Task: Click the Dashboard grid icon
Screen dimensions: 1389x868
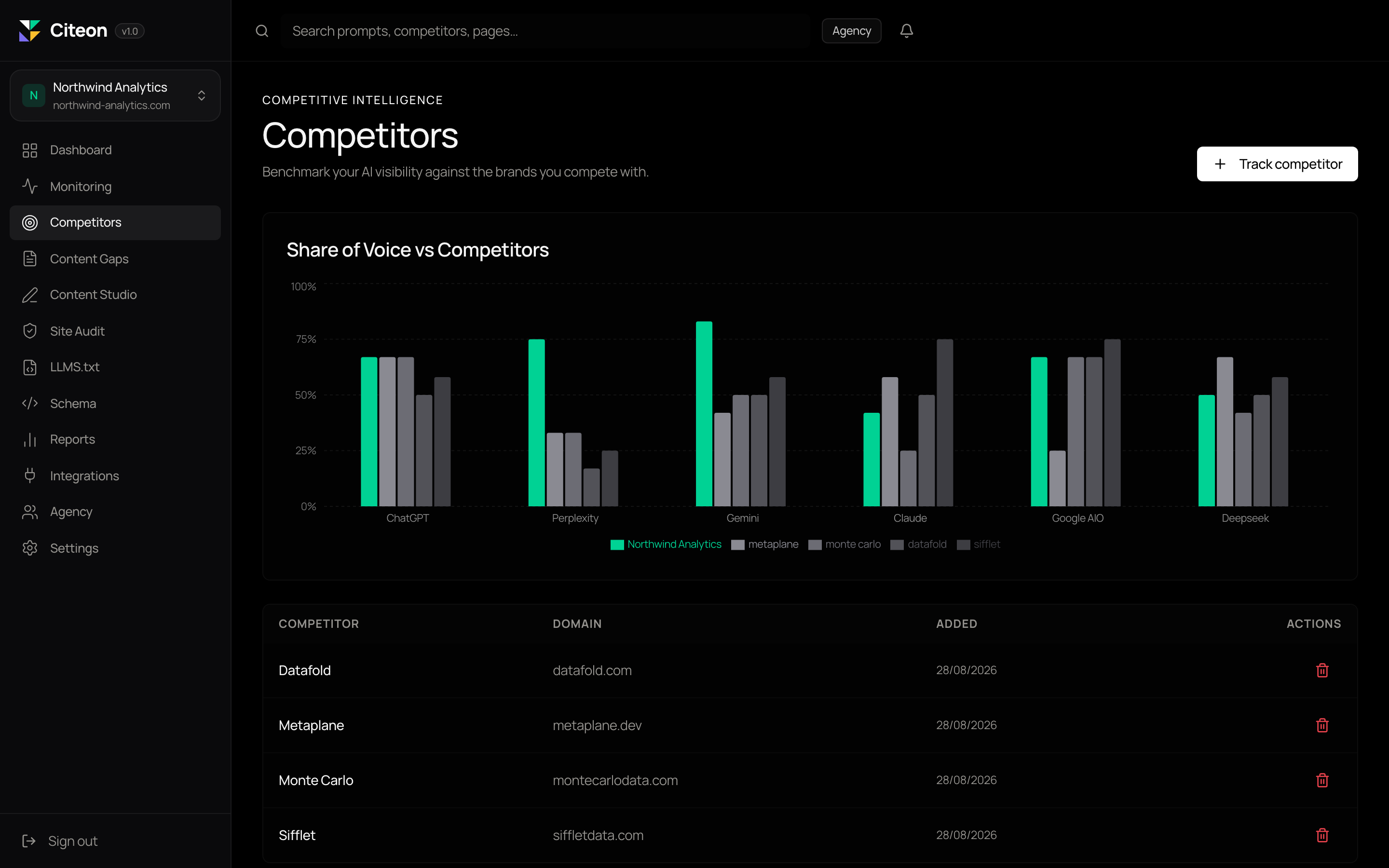Action: [x=30, y=150]
